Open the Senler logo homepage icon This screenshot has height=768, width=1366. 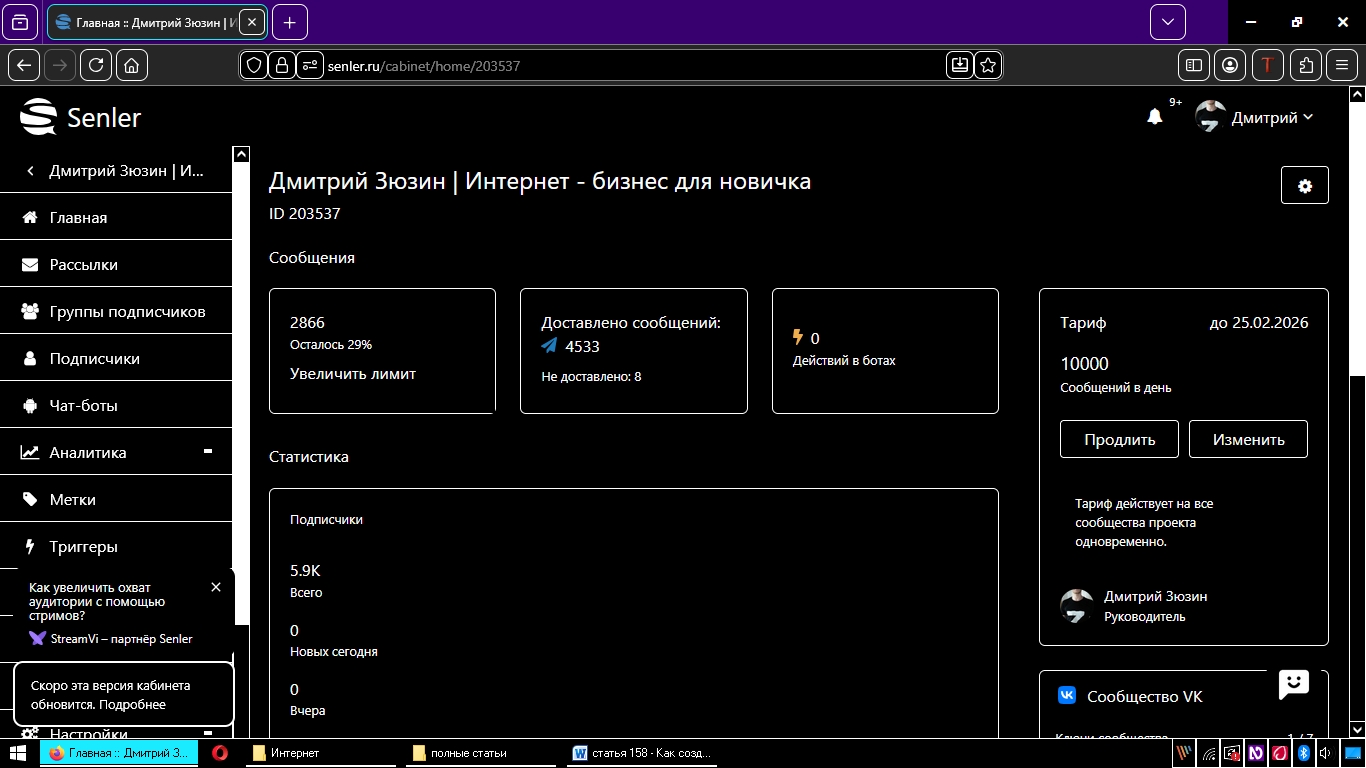click(37, 117)
